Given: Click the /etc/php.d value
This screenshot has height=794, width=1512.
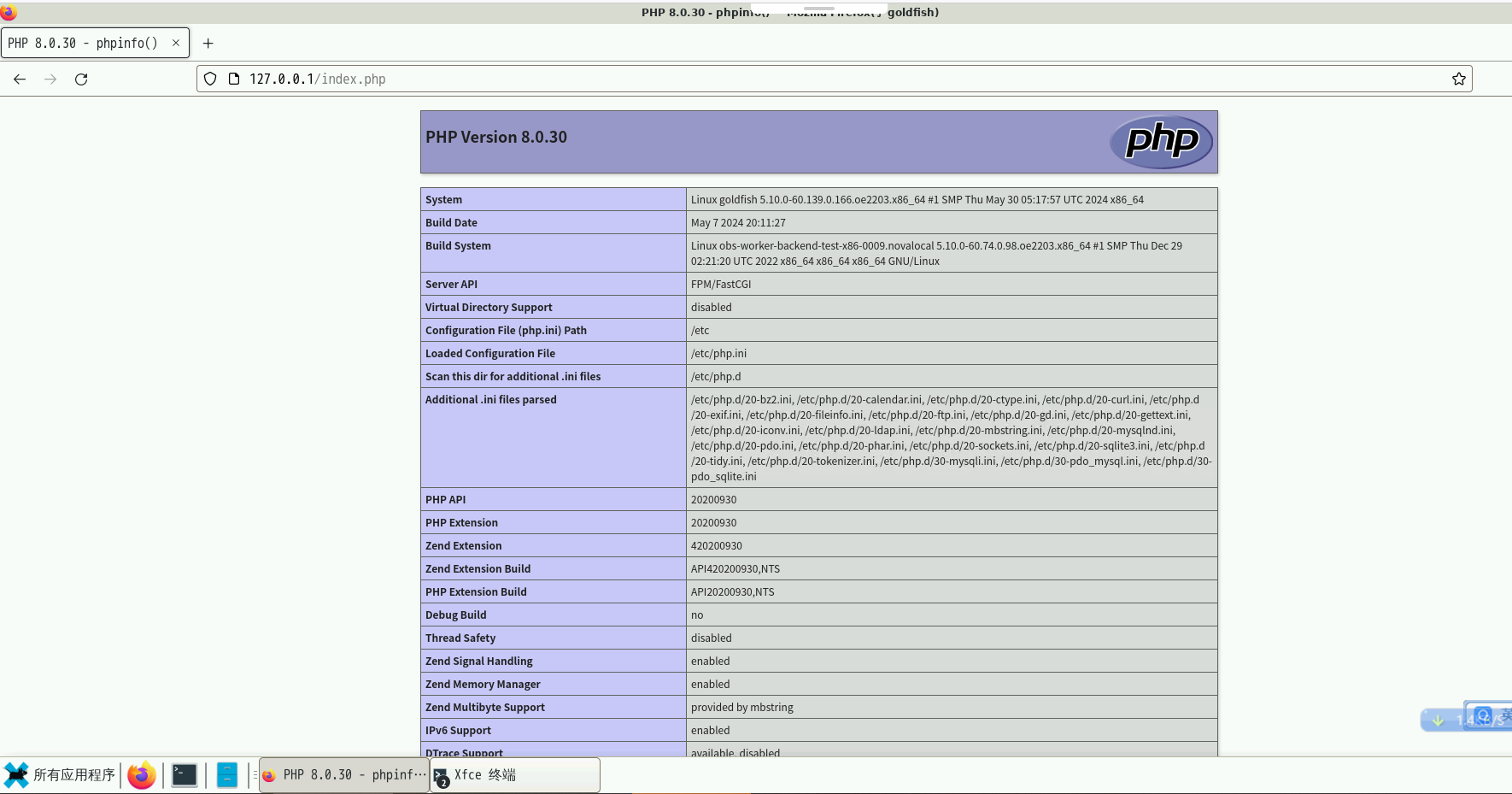Looking at the screenshot, I should tap(716, 377).
